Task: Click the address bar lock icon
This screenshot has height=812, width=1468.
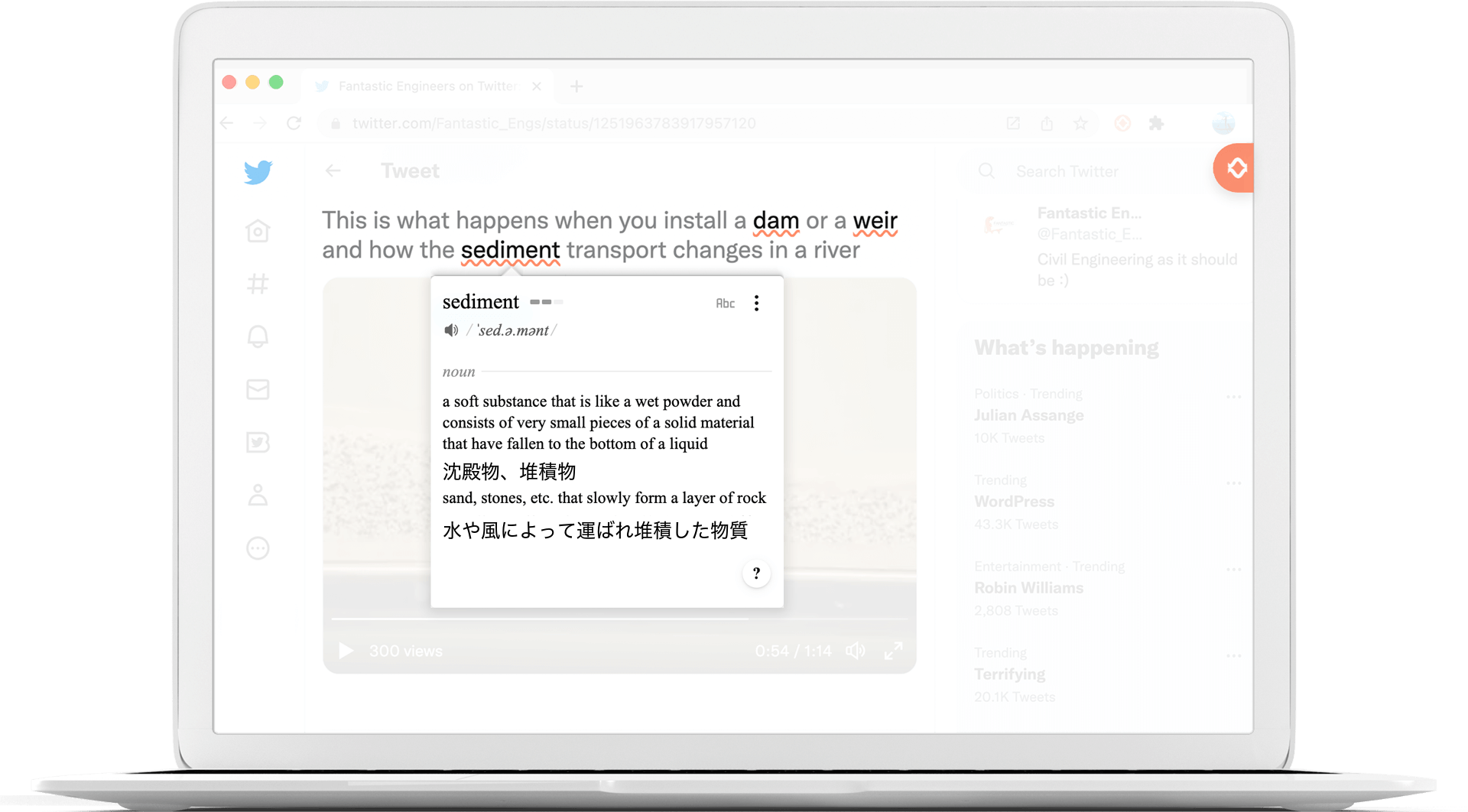Action: tap(335, 123)
